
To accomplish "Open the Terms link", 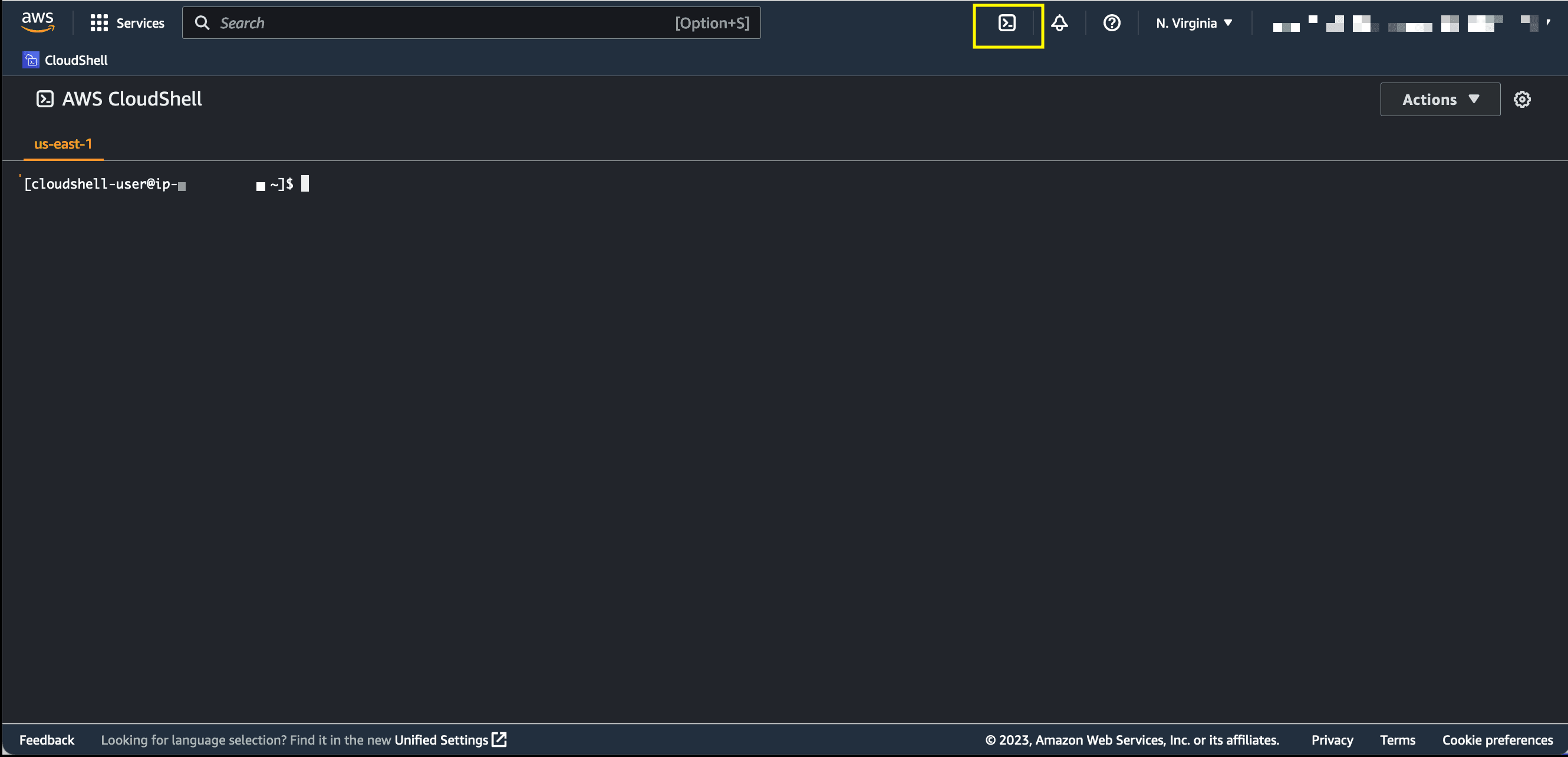I will click(1397, 740).
